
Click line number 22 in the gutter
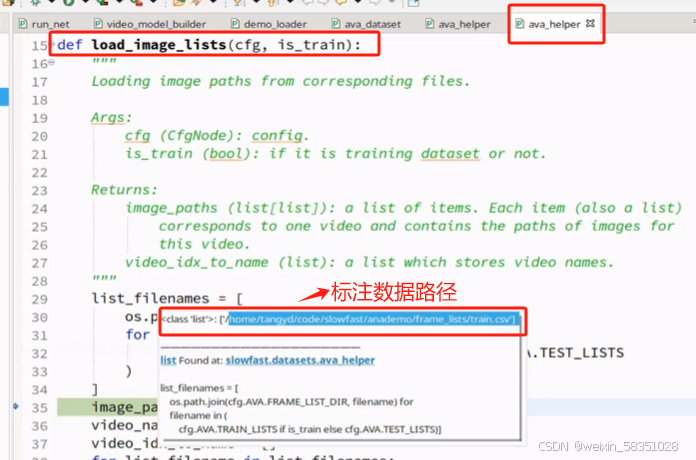tap(40, 173)
